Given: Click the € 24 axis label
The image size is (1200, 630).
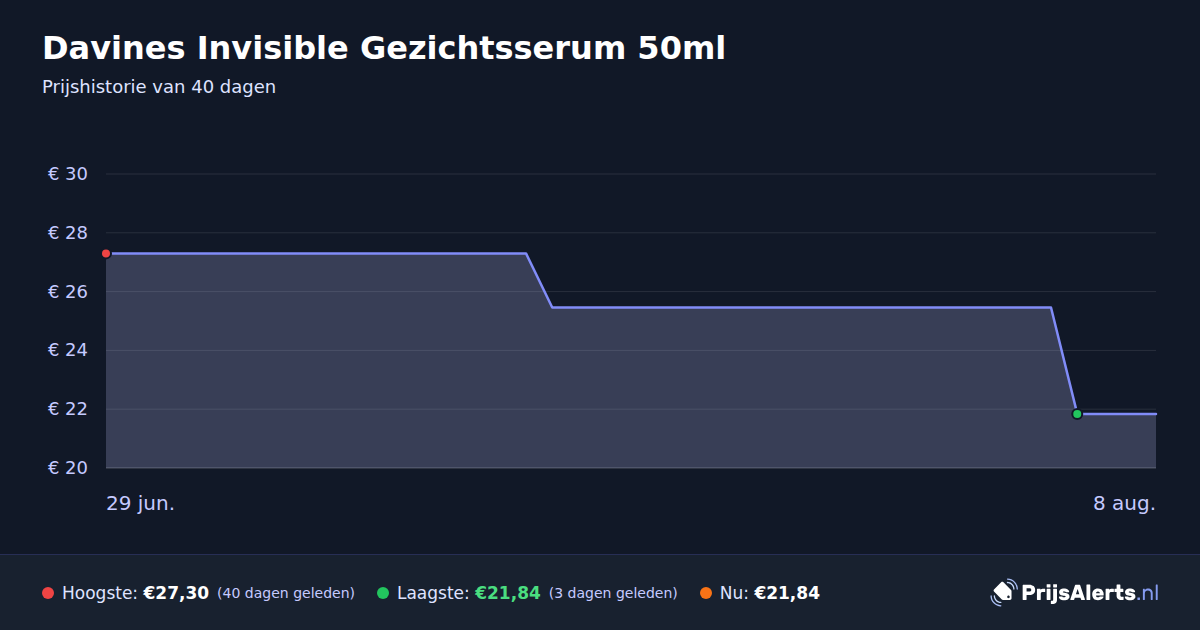Looking at the screenshot, I should (x=68, y=350).
